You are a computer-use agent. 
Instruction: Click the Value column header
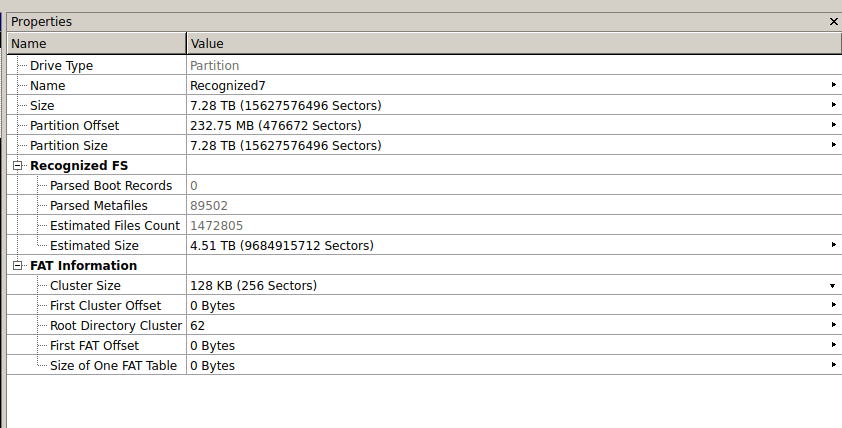click(514, 43)
